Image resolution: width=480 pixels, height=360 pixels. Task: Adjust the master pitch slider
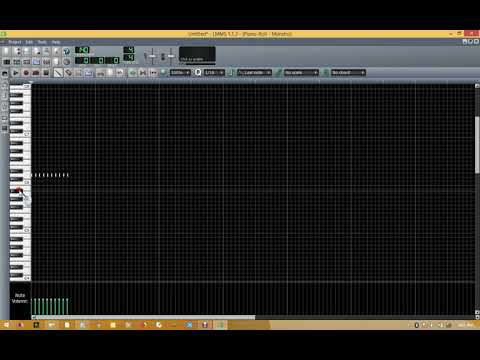coord(171,56)
